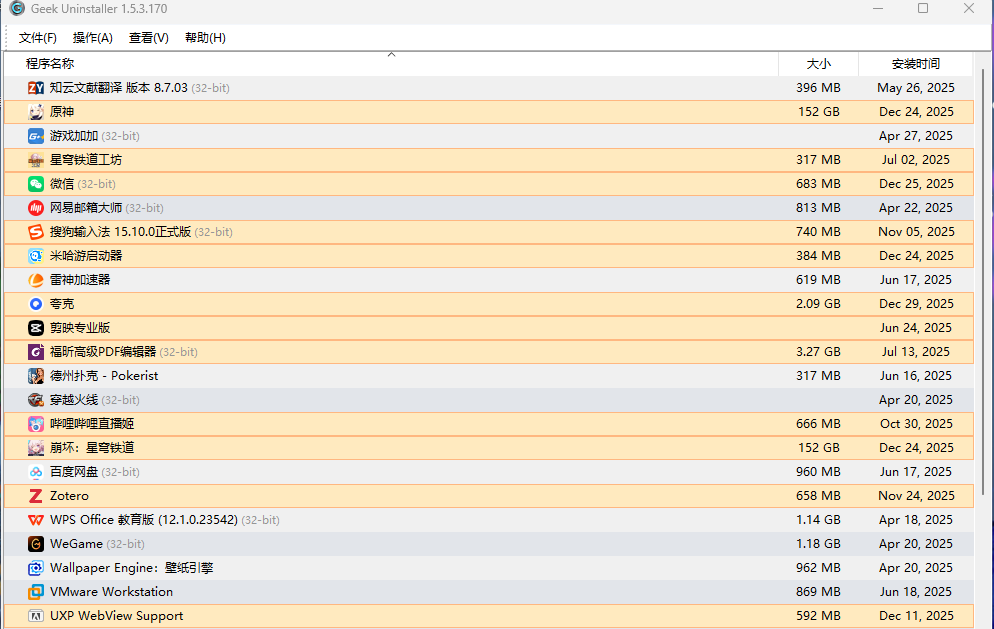994x629 pixels.
Task: Select the 原神 game icon
Action: click(x=36, y=112)
